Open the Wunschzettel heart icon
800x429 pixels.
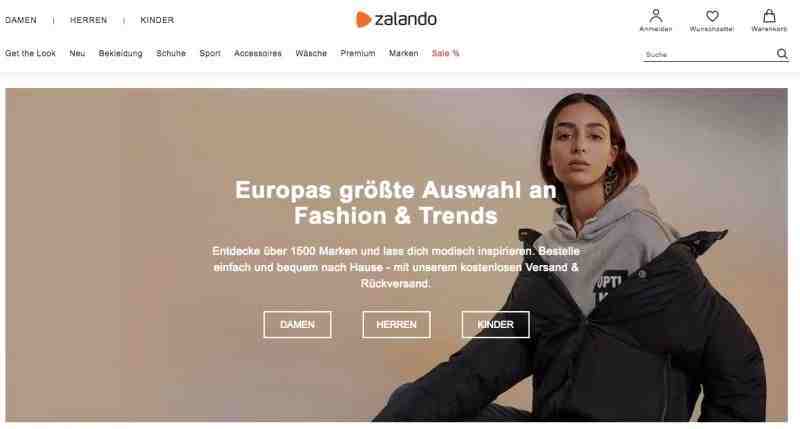(712, 16)
